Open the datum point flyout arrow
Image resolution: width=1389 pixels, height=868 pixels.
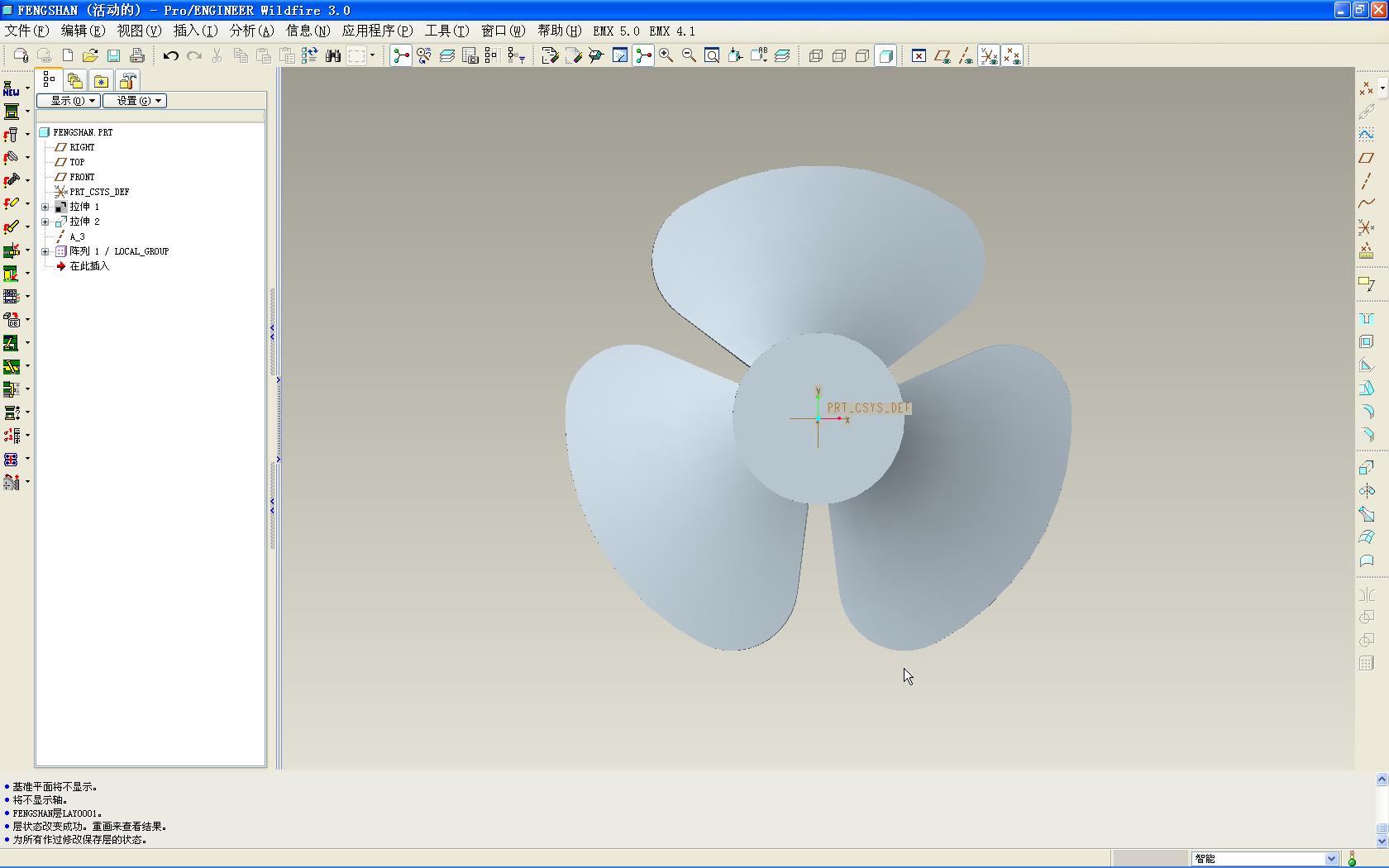pyautogui.click(x=1382, y=88)
